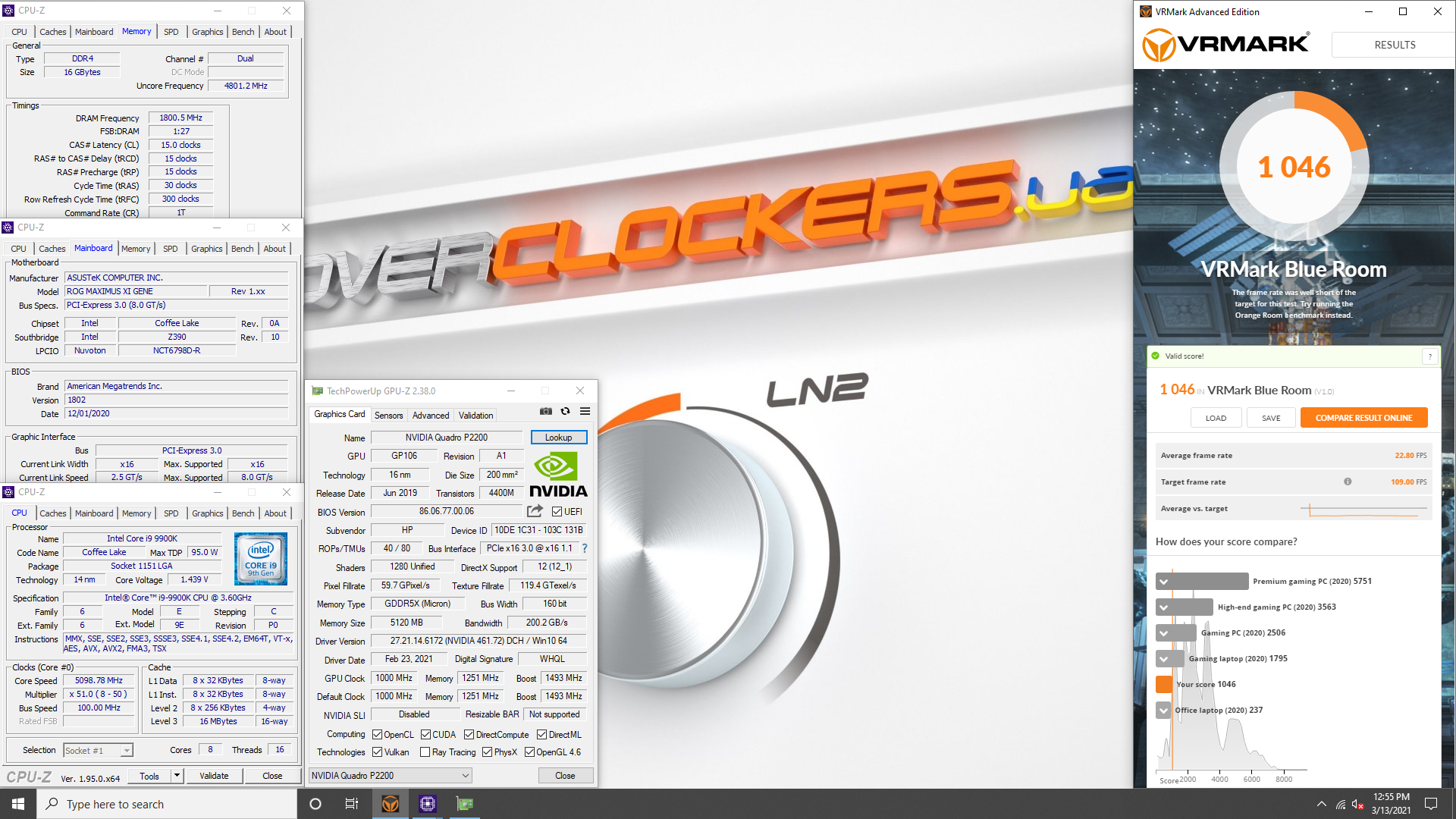Toggle the PhysX checkbox
This screenshot has height=819, width=1456.
[x=488, y=752]
